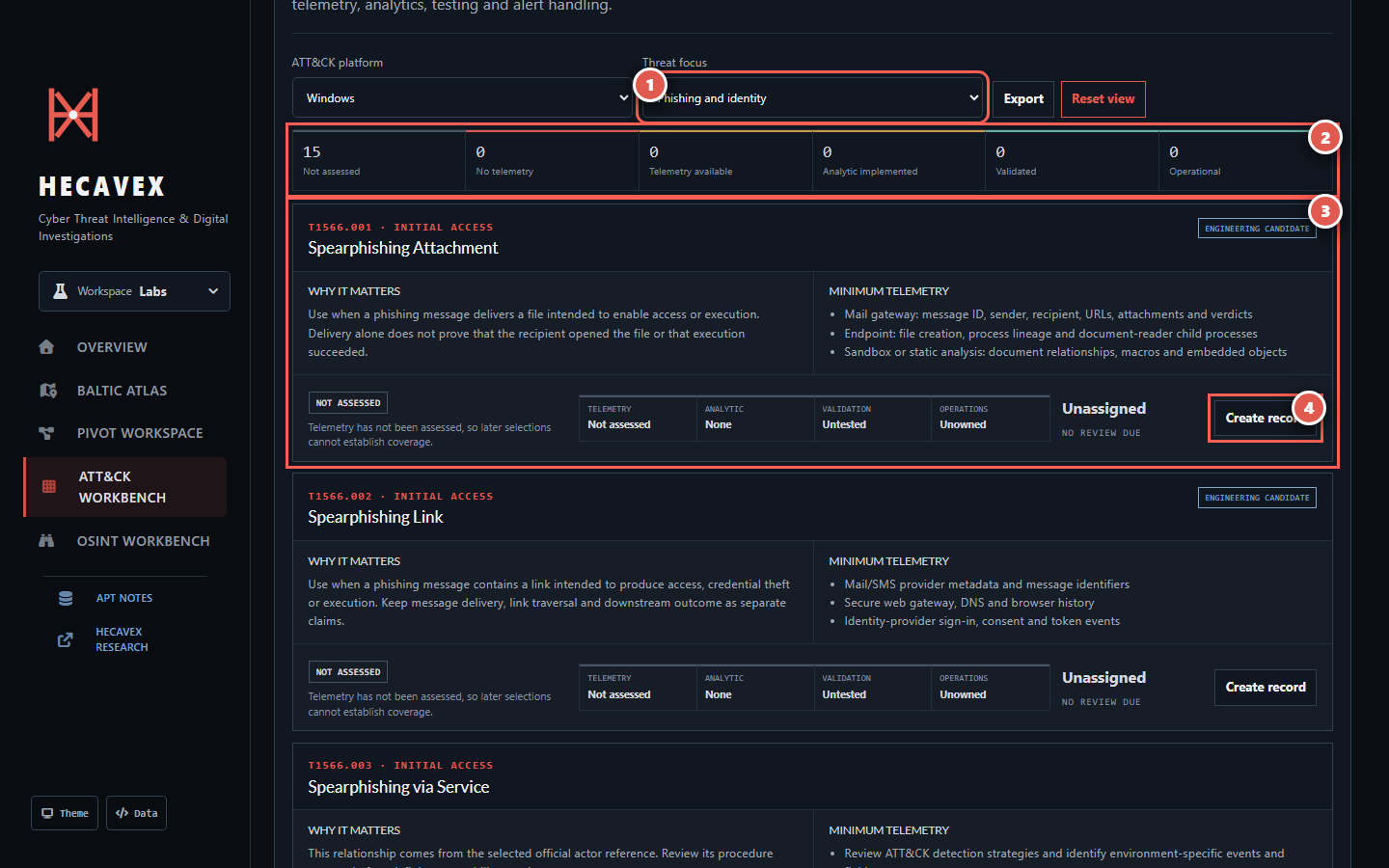Image resolution: width=1389 pixels, height=868 pixels.
Task: Open Pivot Workspace section
Action: (140, 433)
